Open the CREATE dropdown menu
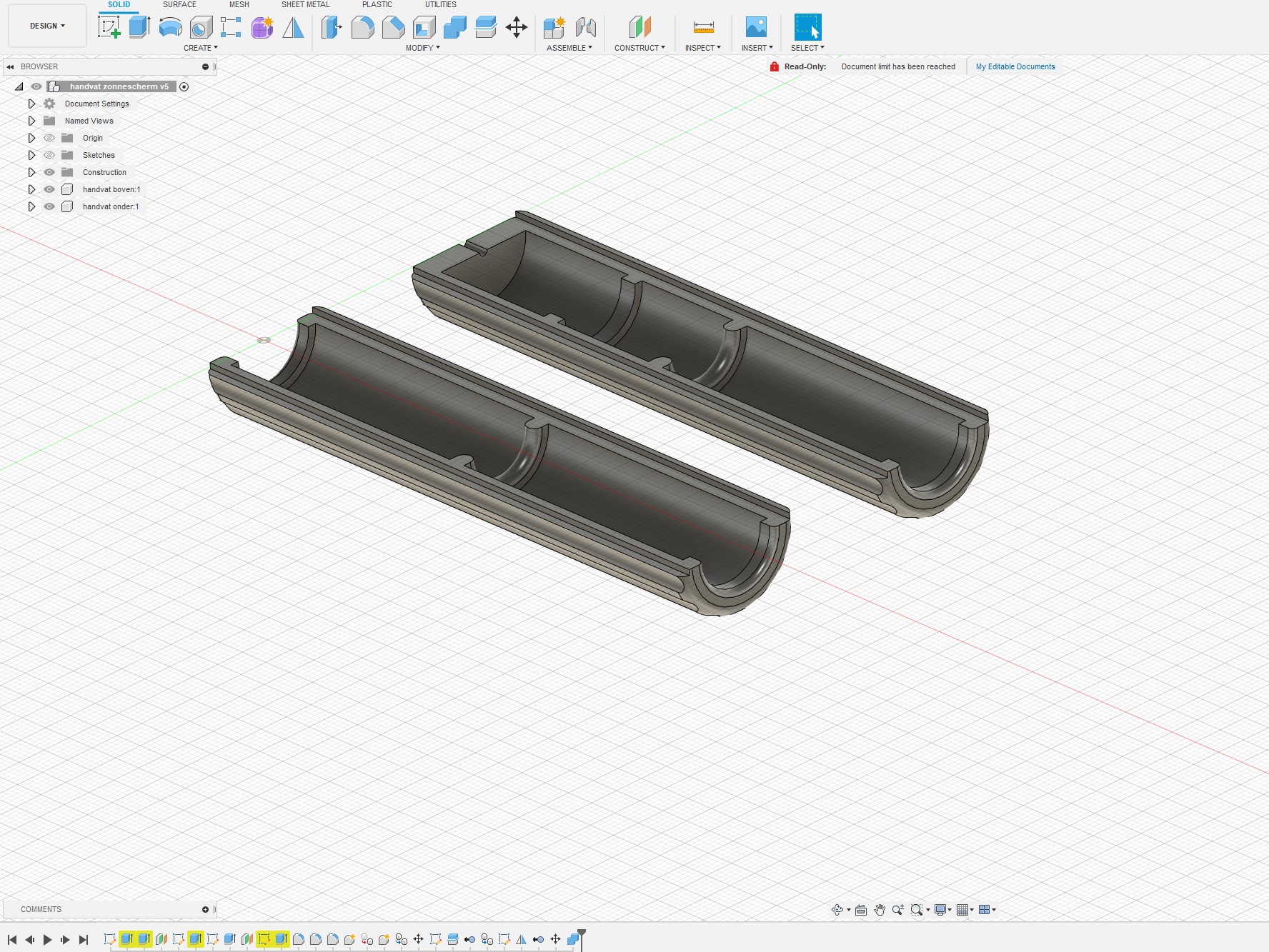Screen dimensions: 1269x952 point(201,48)
